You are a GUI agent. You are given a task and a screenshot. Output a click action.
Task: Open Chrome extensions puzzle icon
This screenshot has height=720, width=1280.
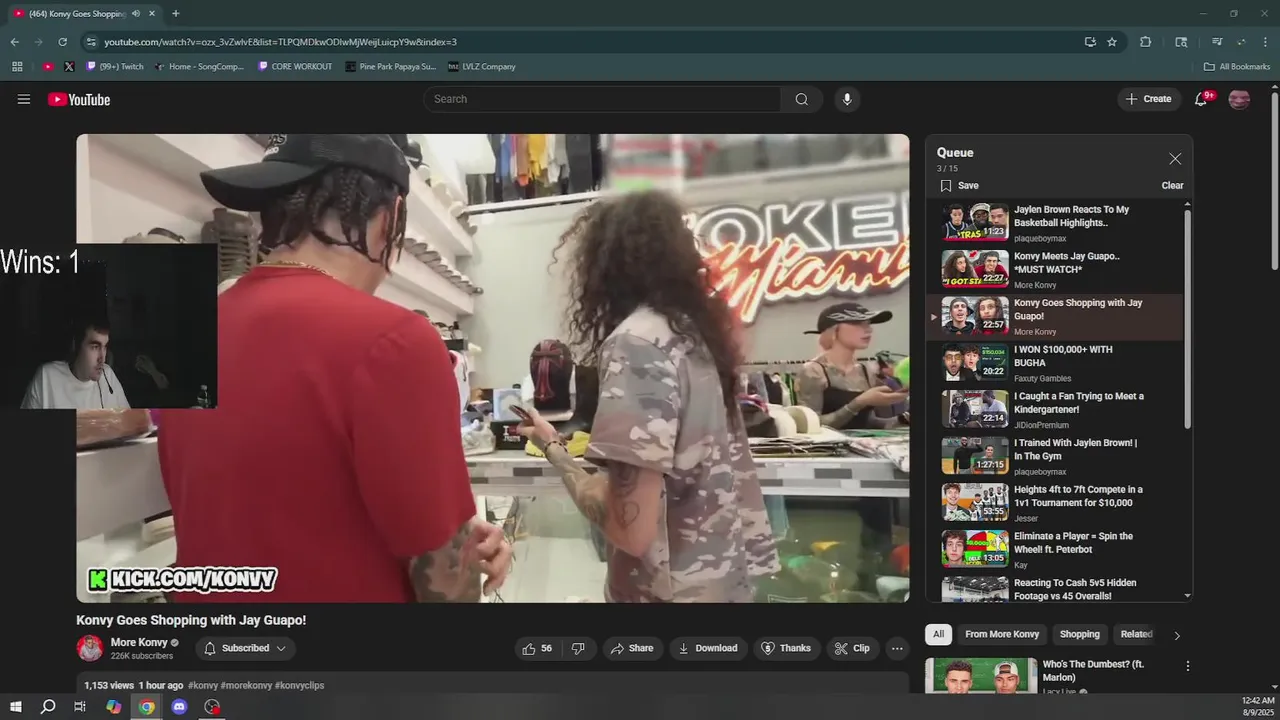[1146, 42]
